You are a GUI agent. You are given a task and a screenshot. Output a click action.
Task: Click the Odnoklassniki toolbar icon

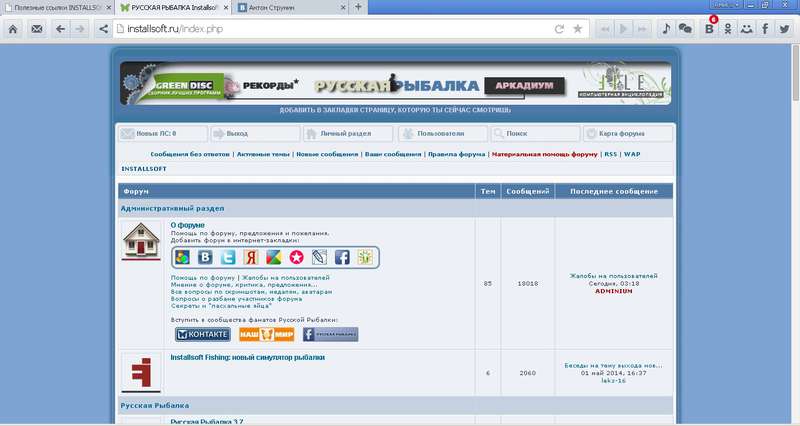728,29
